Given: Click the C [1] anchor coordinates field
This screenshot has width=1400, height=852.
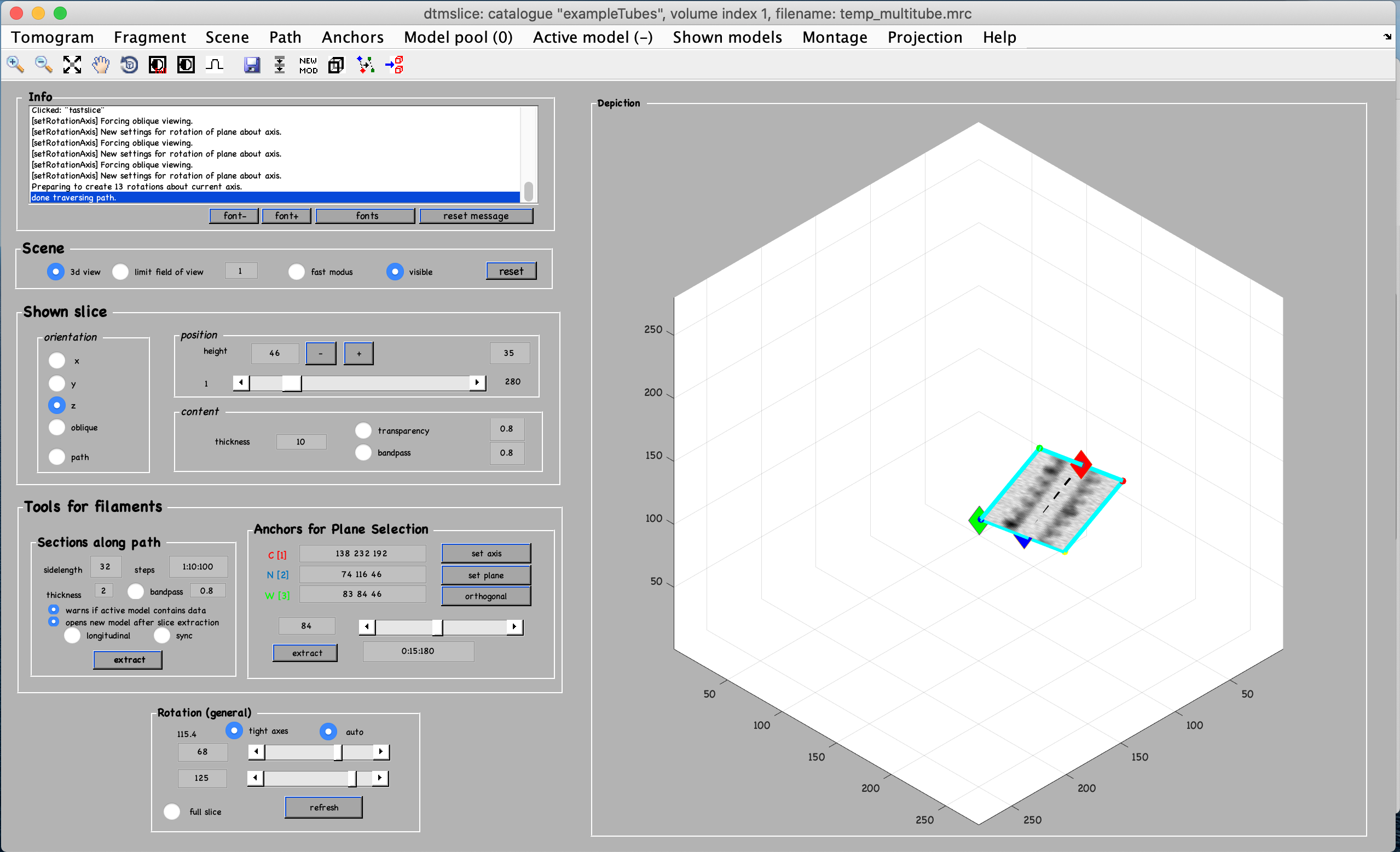Looking at the screenshot, I should pos(362,554).
